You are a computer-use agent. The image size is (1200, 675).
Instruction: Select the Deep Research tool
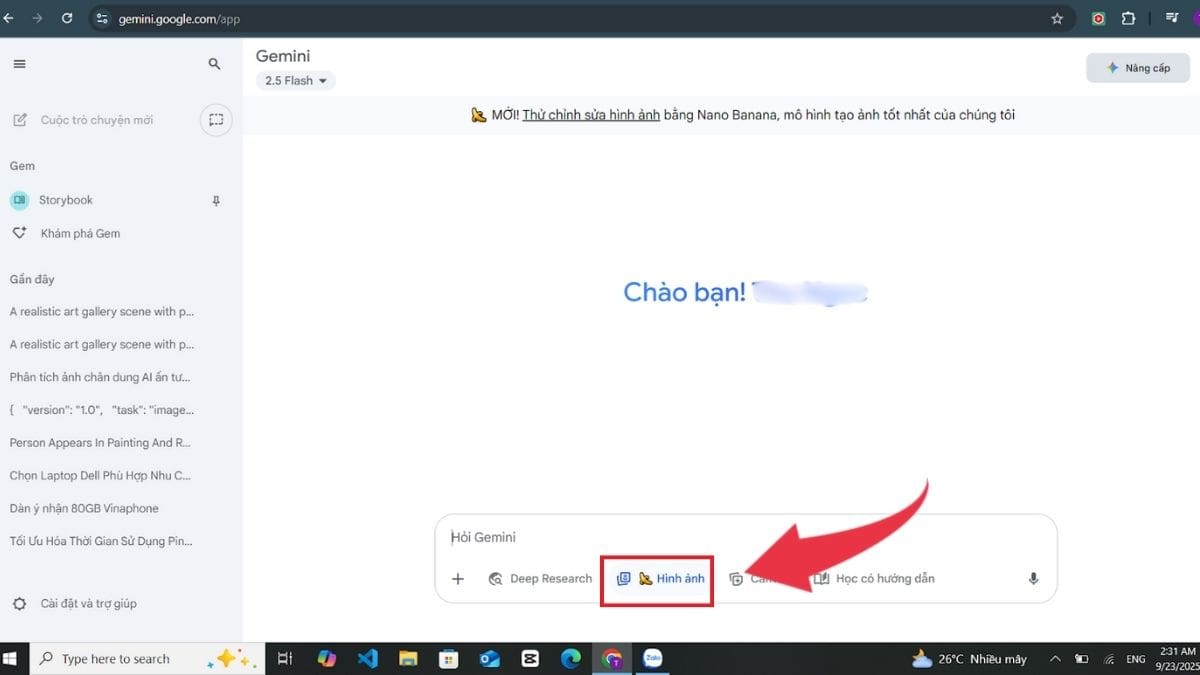(540, 579)
